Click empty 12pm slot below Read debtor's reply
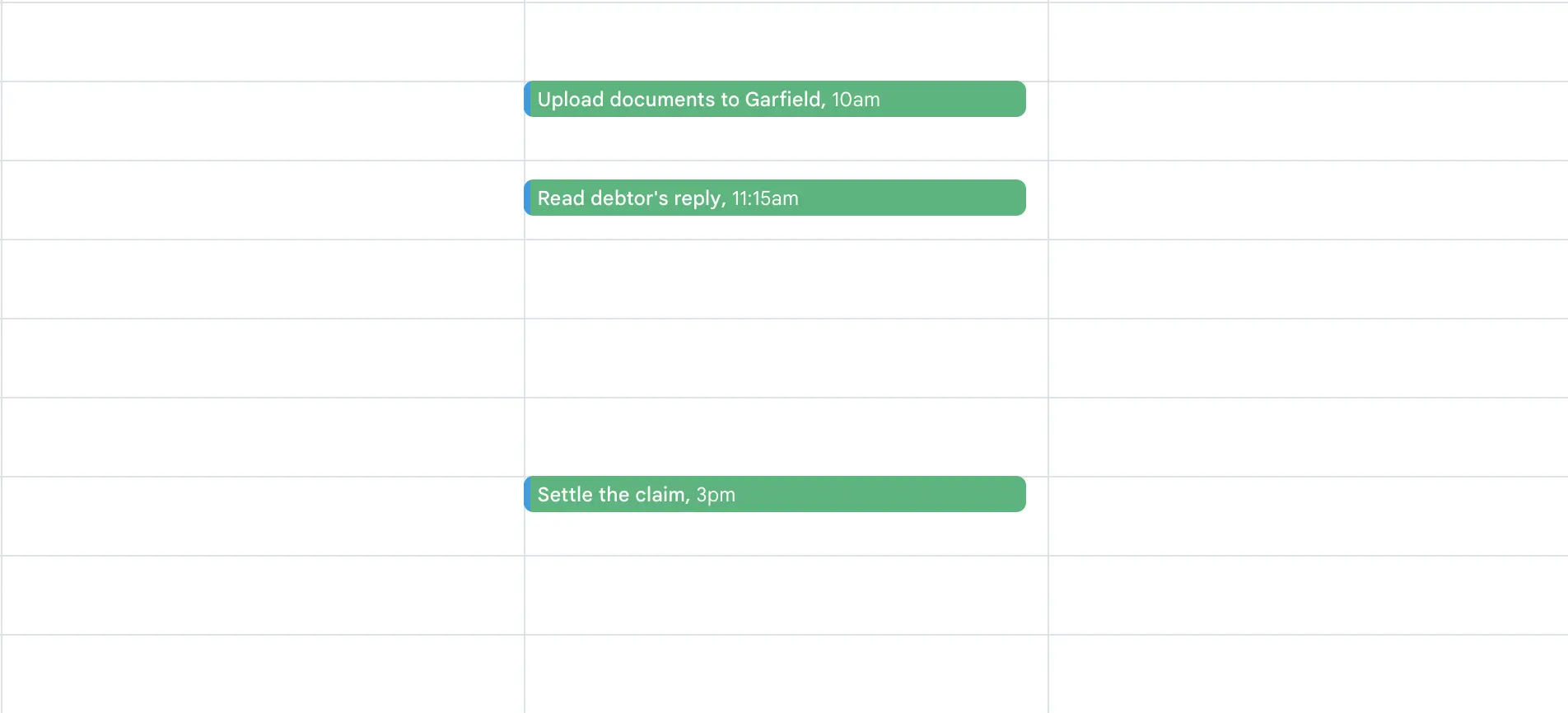This screenshot has height=713, width=1568. pos(786,278)
